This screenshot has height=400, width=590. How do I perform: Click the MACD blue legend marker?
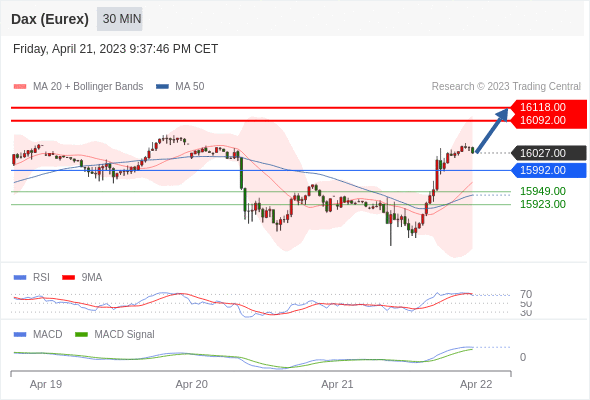click(x=20, y=335)
